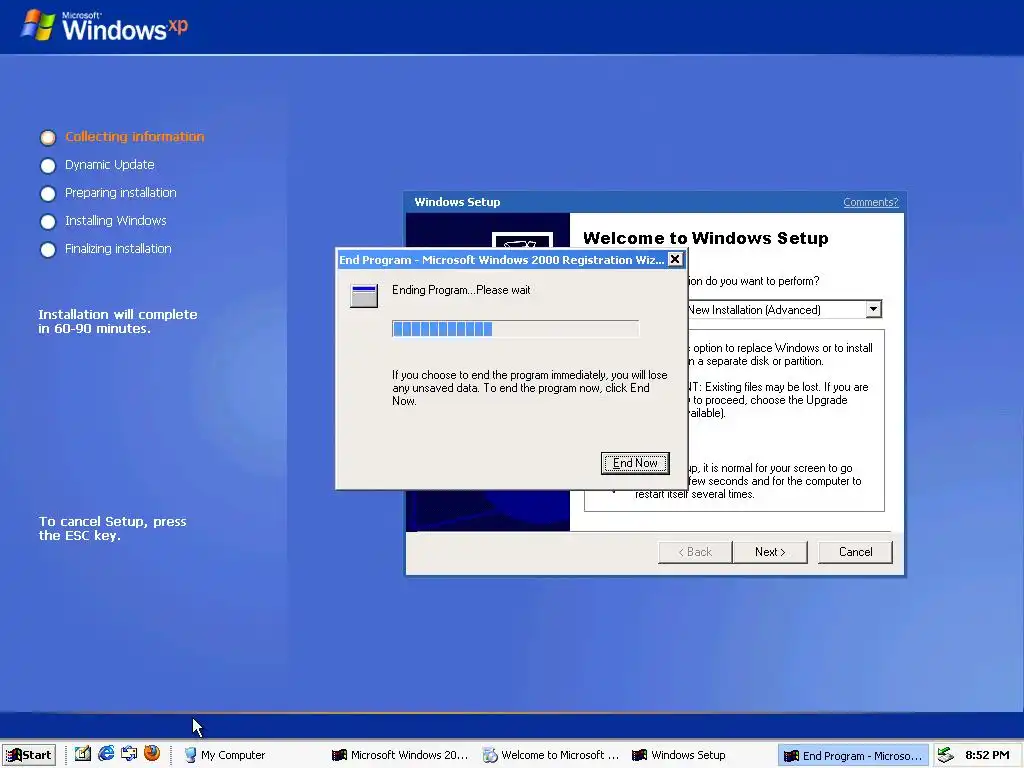Launch Internet Explorer from quick launch

[x=106, y=754]
